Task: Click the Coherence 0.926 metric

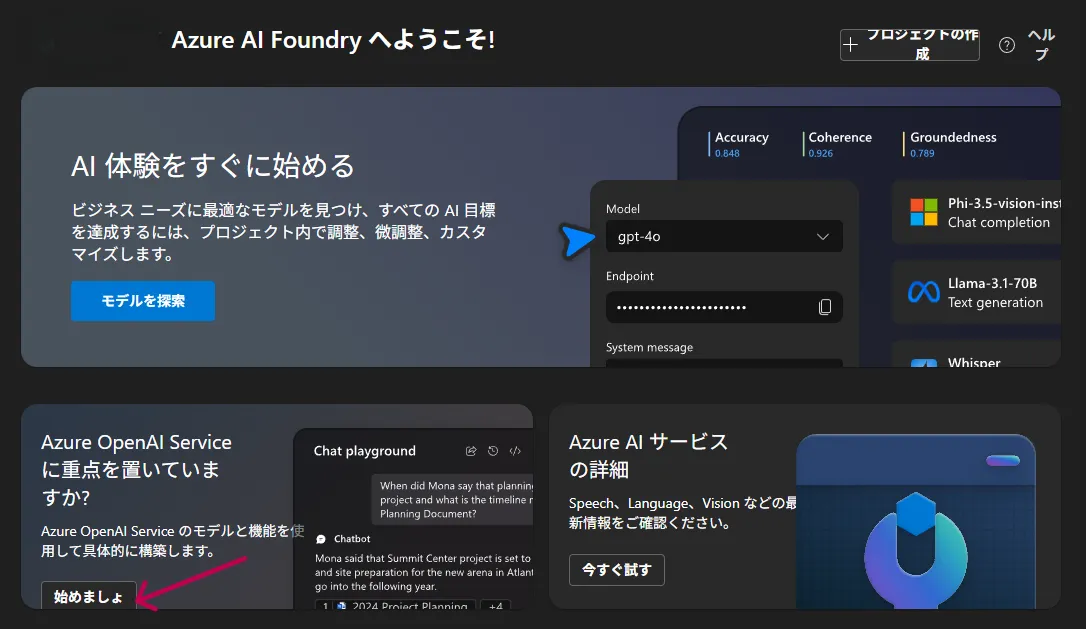Action: [x=839, y=144]
